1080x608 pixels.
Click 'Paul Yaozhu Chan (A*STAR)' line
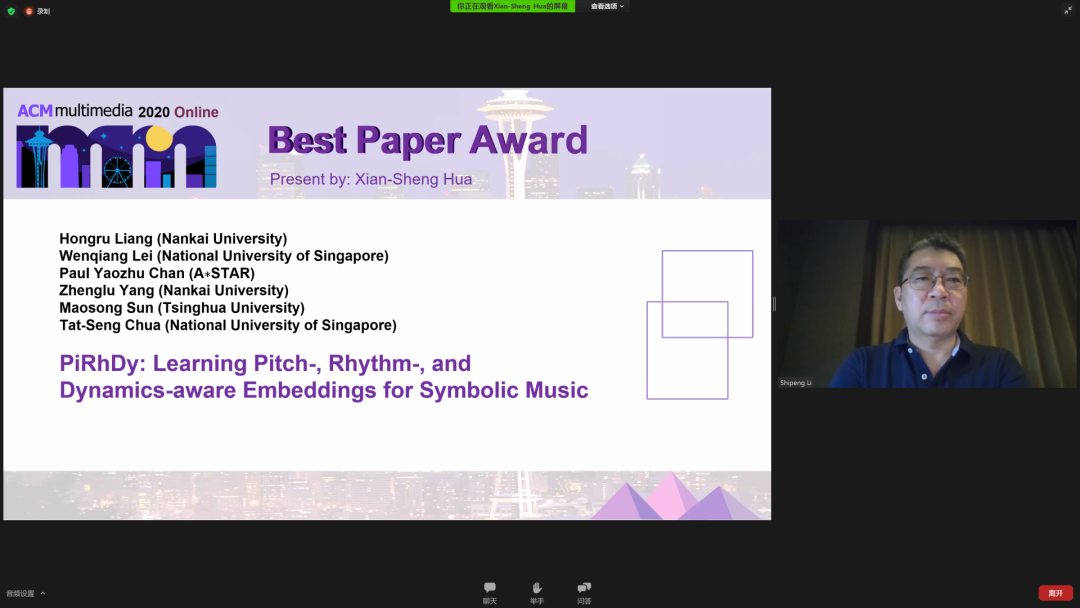click(157, 273)
